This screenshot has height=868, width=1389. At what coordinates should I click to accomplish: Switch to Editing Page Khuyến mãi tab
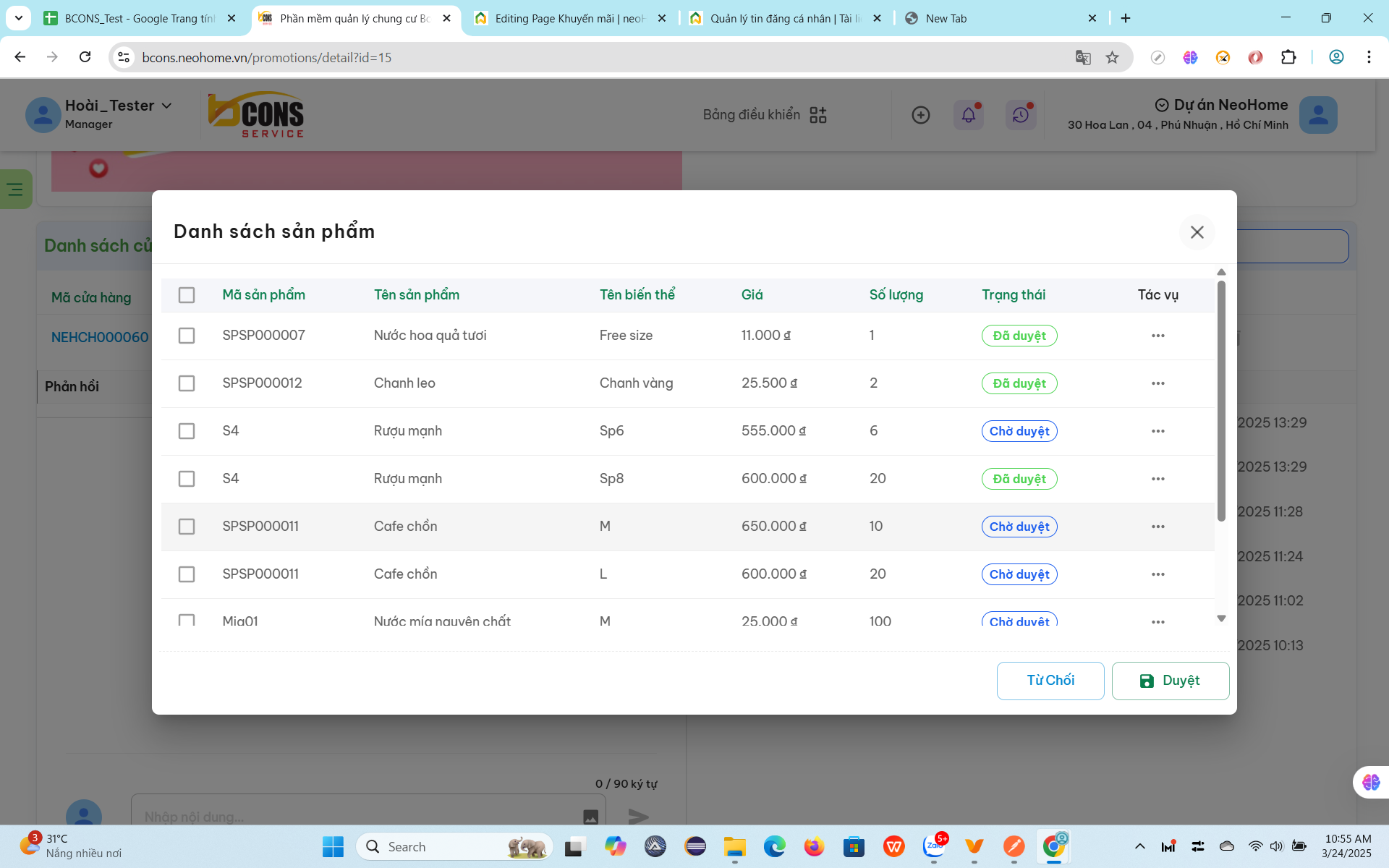(569, 18)
